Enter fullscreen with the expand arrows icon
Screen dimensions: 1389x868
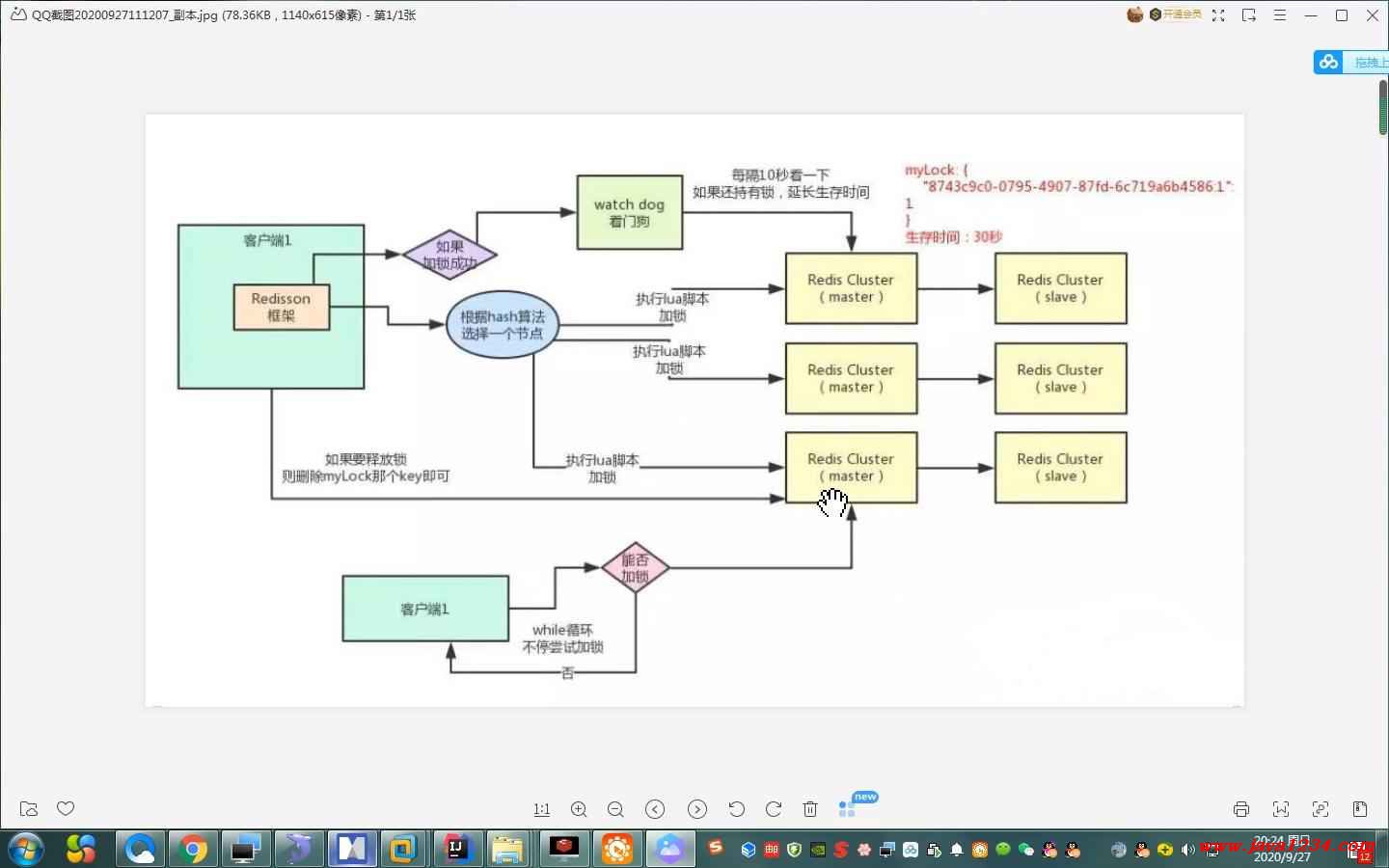pyautogui.click(x=1218, y=15)
